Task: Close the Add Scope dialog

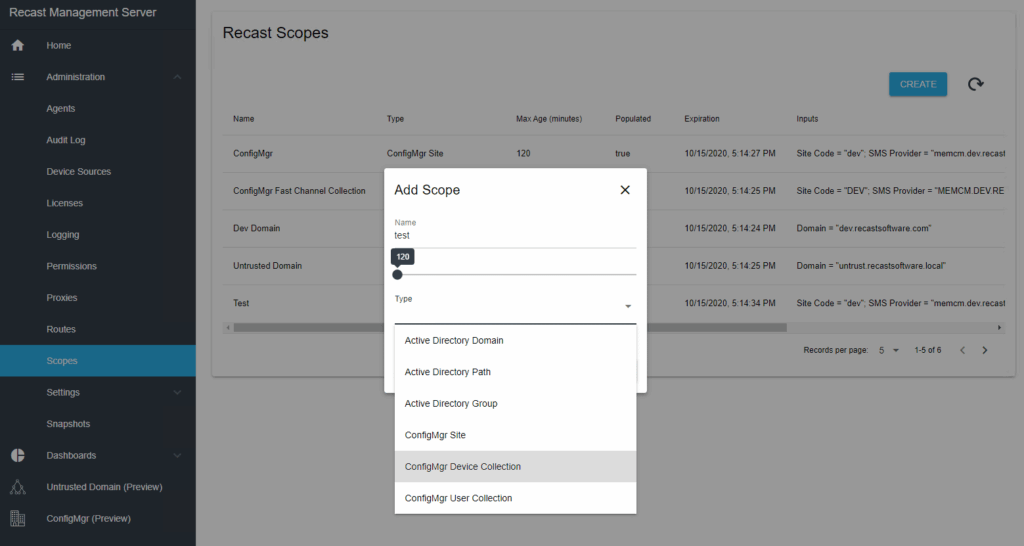Action: pyautogui.click(x=625, y=190)
